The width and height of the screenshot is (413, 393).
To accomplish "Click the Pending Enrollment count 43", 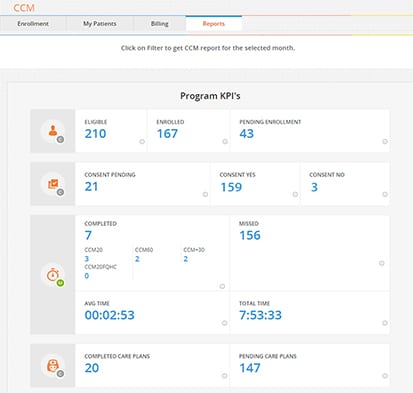I will [247, 134].
